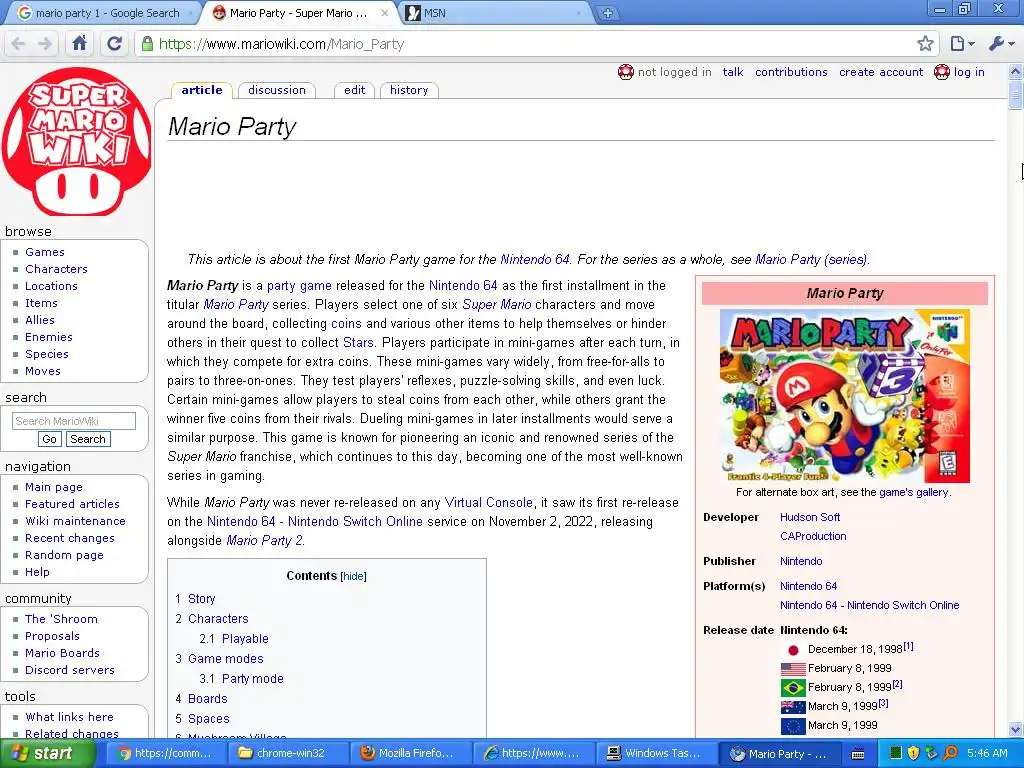This screenshot has width=1024, height=768.
Task: Open the game's gallery link
Action: (x=914, y=492)
